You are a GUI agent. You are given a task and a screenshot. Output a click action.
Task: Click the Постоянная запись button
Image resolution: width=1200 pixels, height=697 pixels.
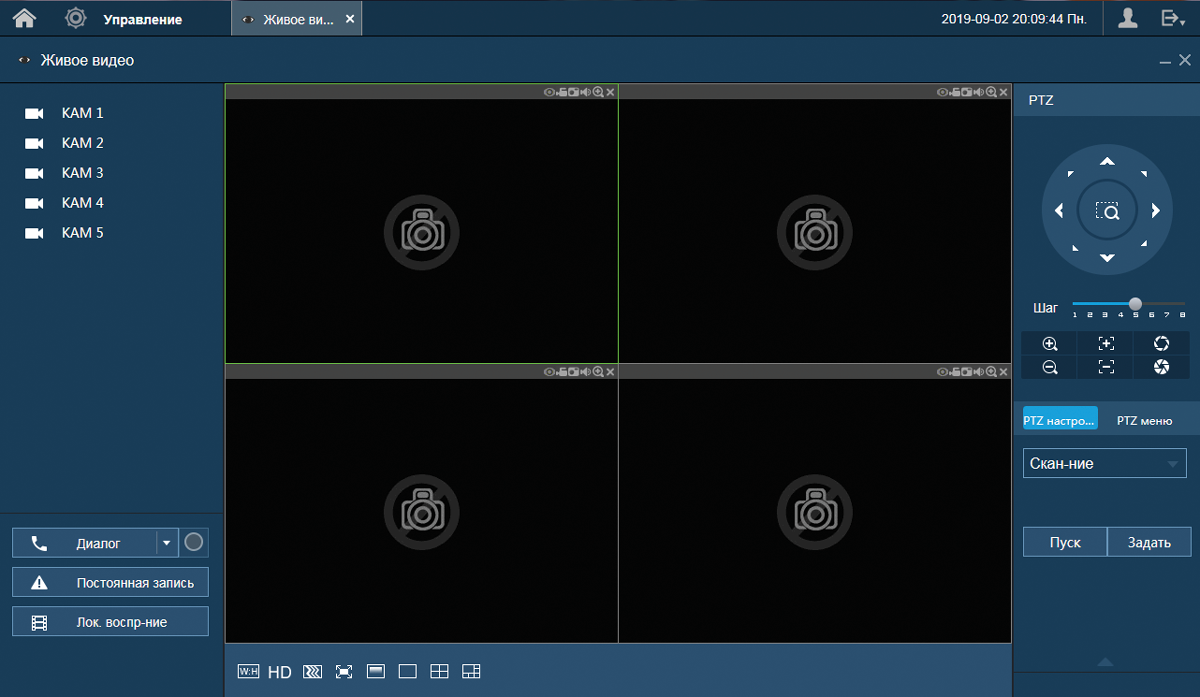pyautogui.click(x=111, y=582)
